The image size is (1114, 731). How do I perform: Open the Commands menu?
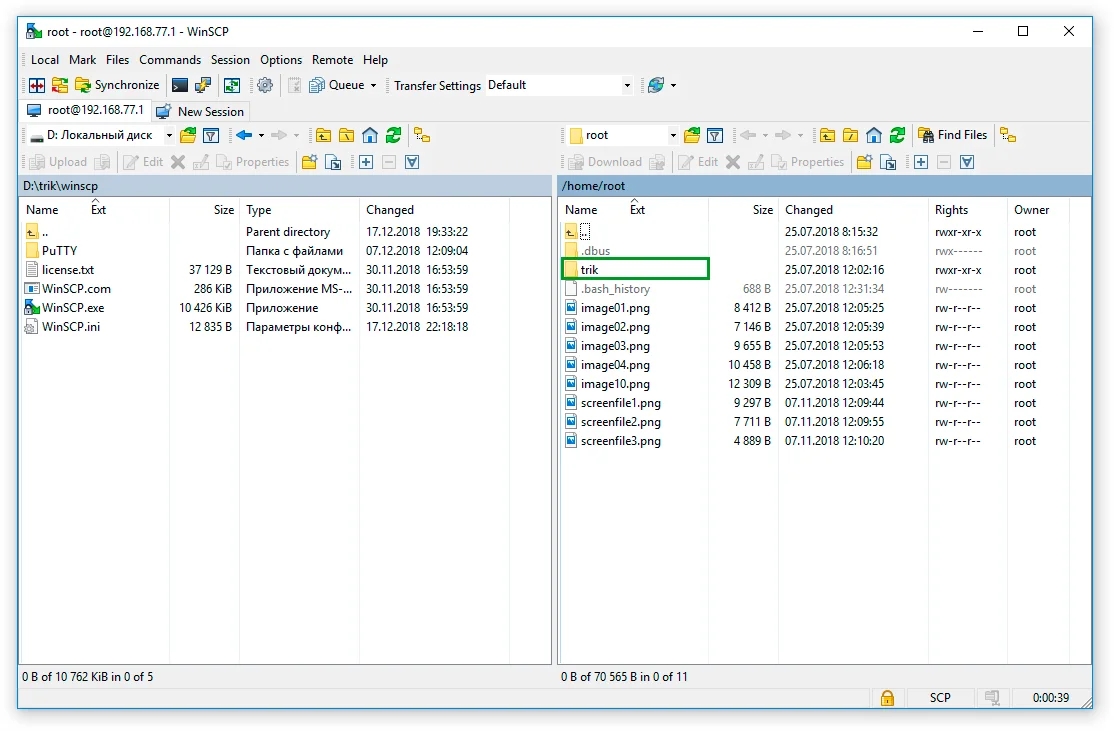coord(170,60)
